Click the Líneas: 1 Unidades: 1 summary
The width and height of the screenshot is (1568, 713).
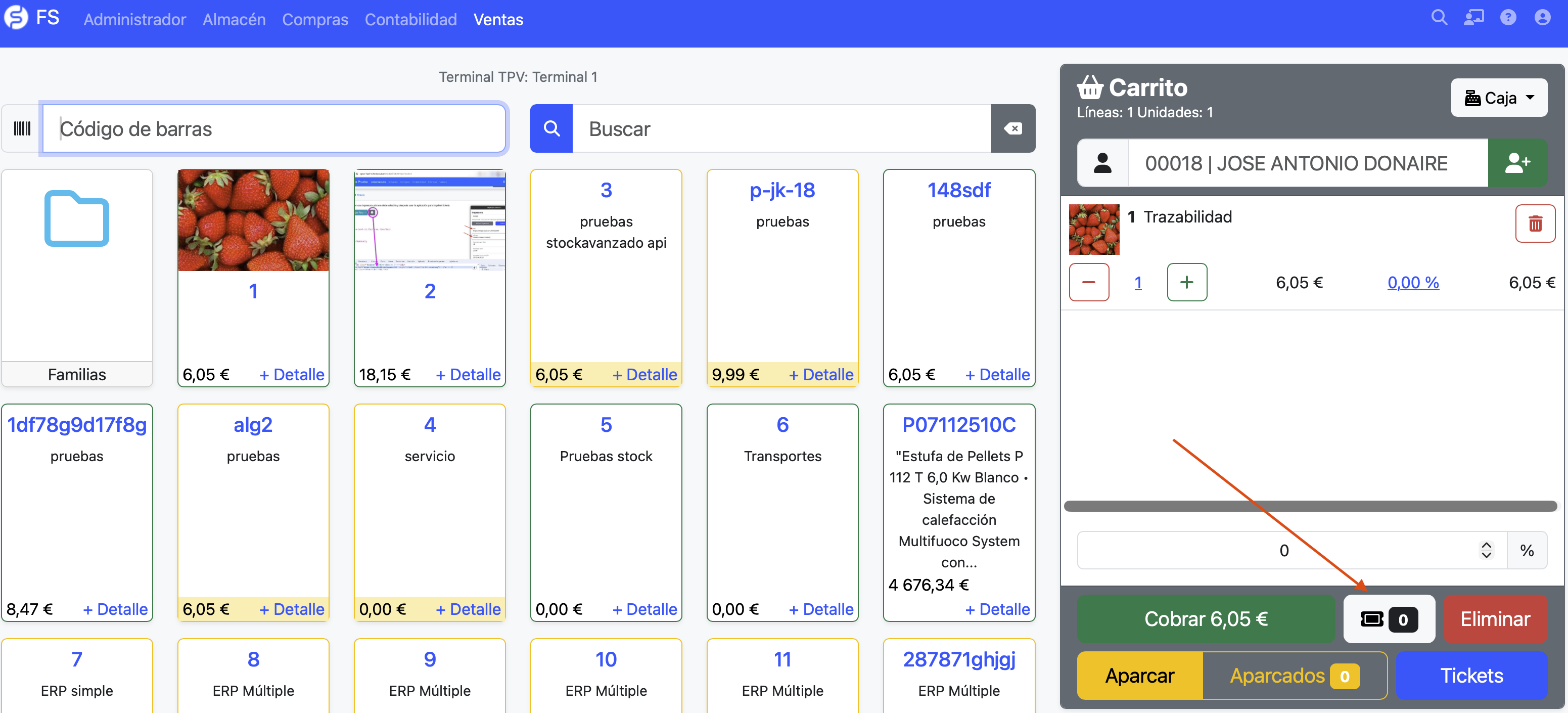tap(1145, 113)
